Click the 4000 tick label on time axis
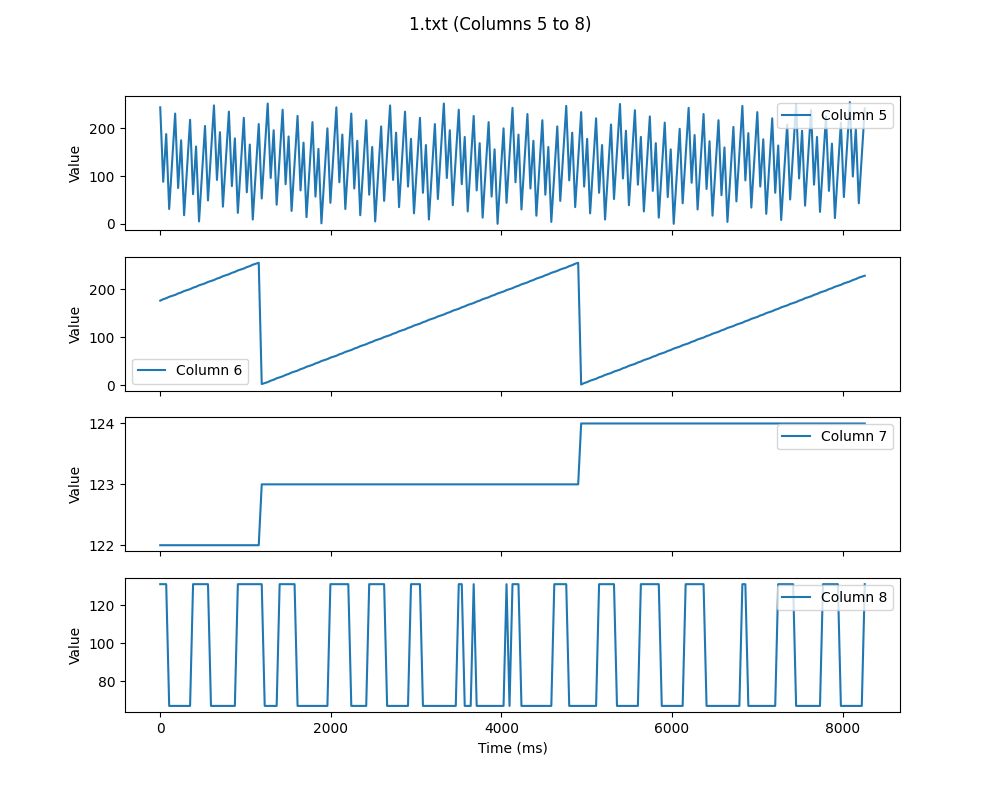 (501, 728)
